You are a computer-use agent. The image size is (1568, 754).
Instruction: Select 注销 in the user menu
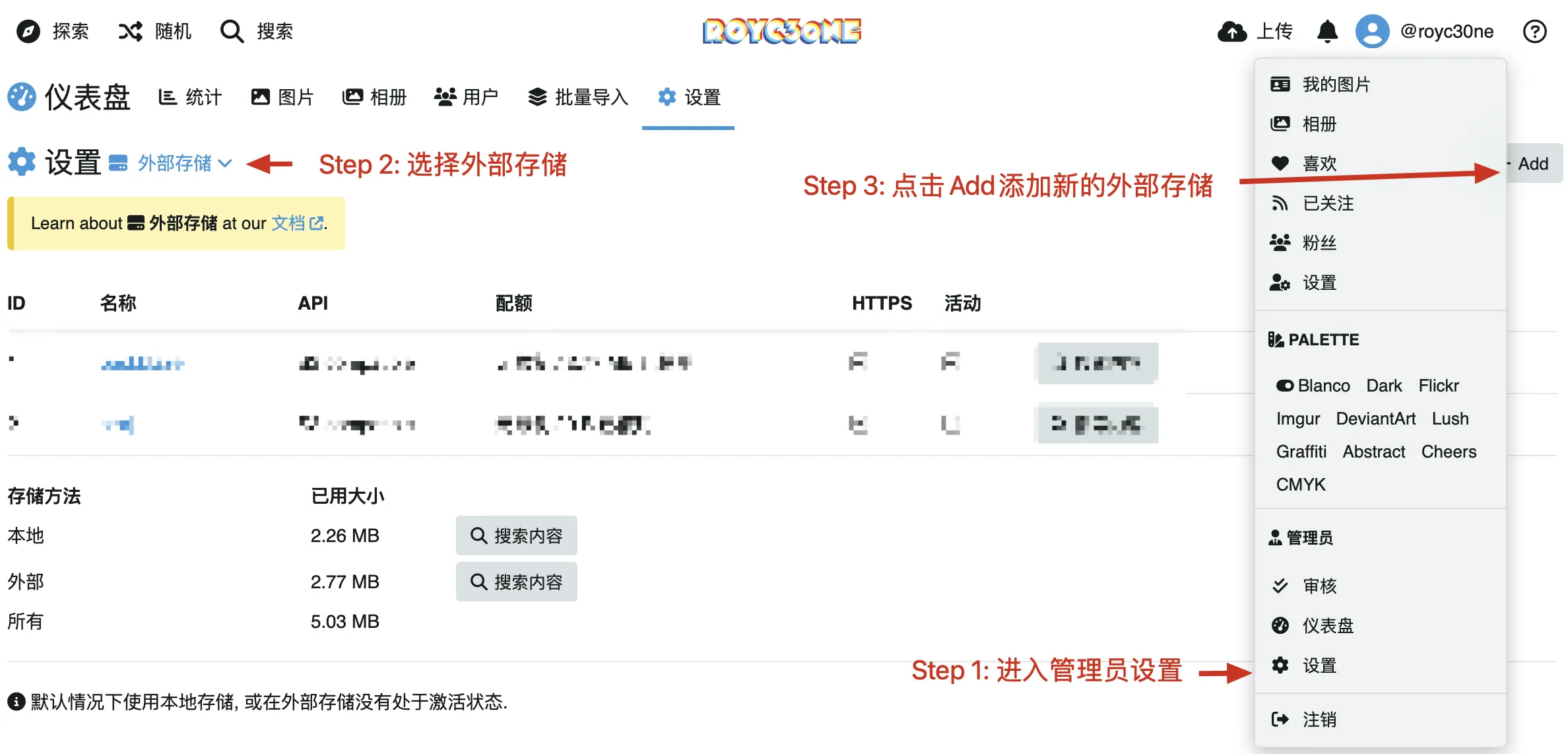click(1319, 719)
